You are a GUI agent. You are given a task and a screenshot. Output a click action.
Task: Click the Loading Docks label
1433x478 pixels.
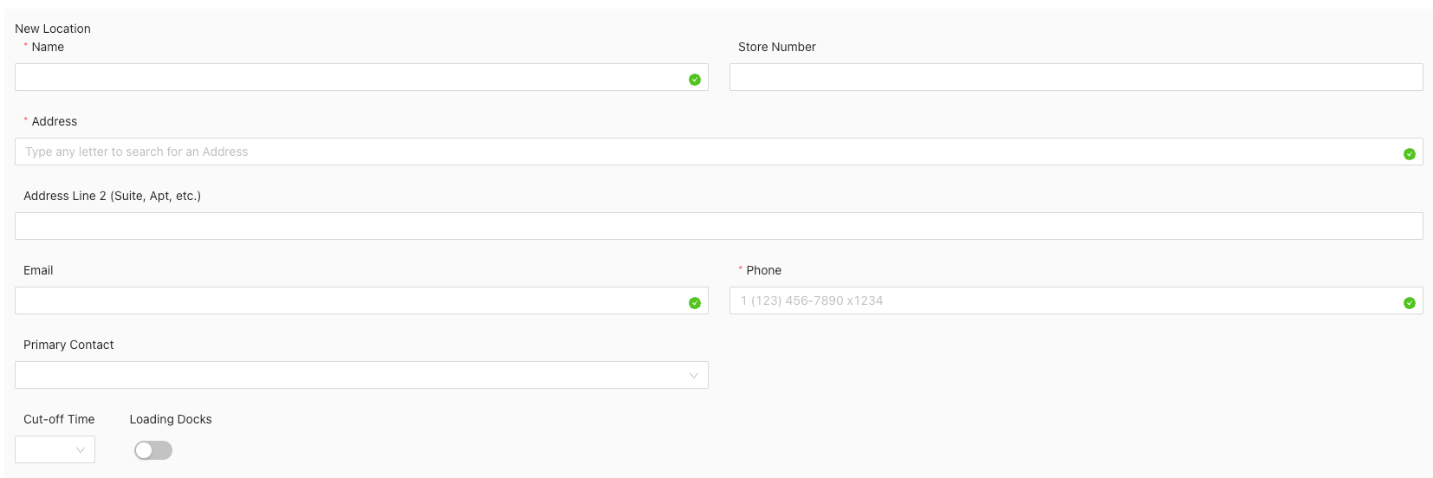click(x=170, y=419)
